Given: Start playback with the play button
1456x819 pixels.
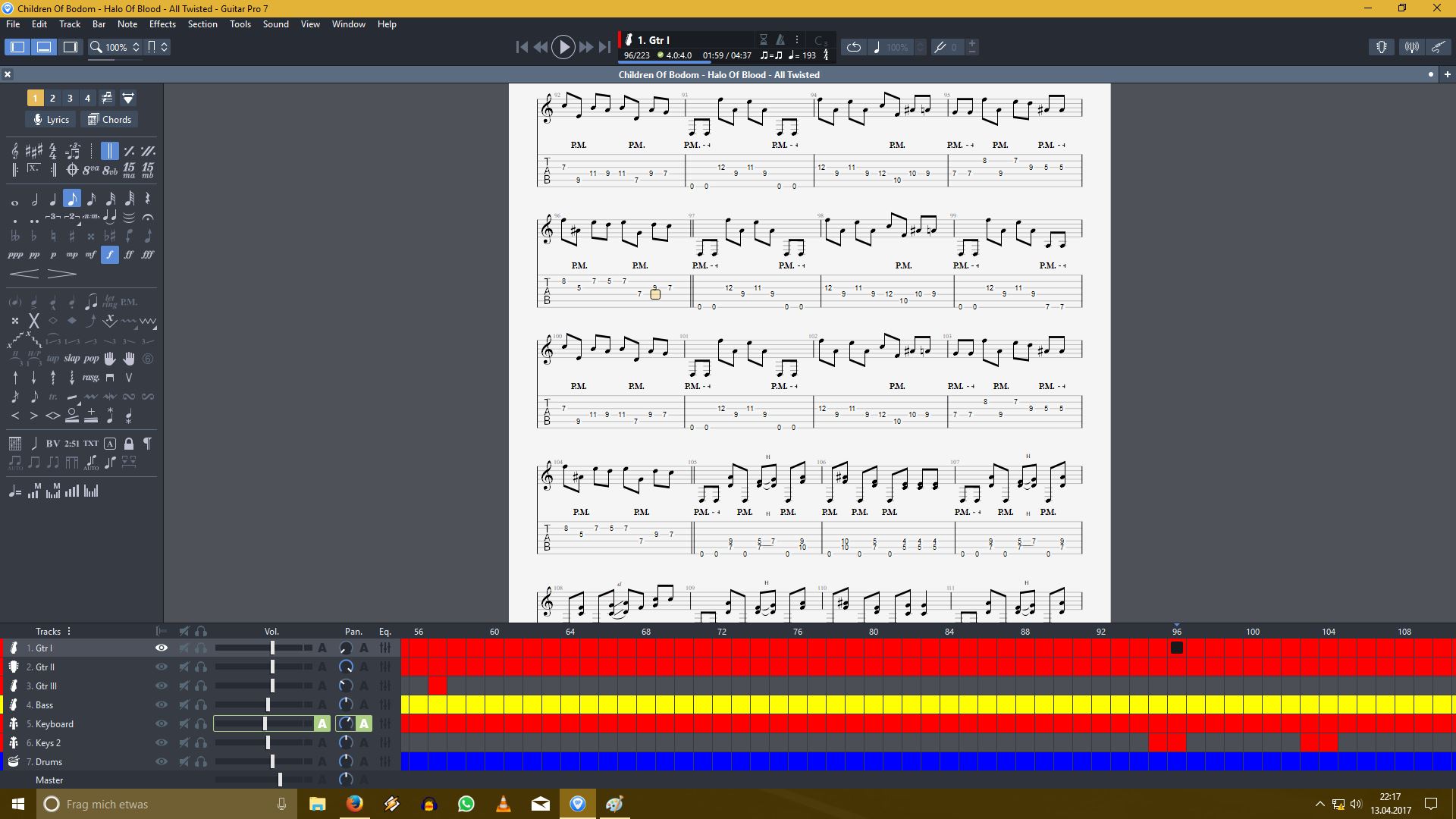Looking at the screenshot, I should (x=563, y=47).
